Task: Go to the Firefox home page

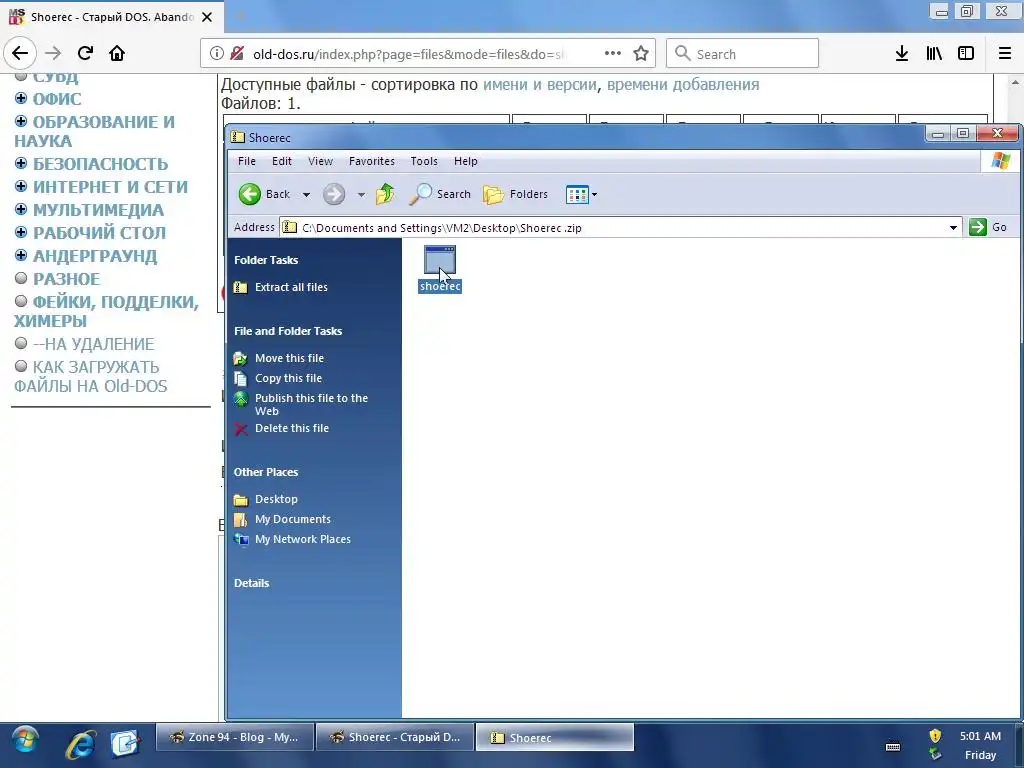Action: [x=117, y=53]
